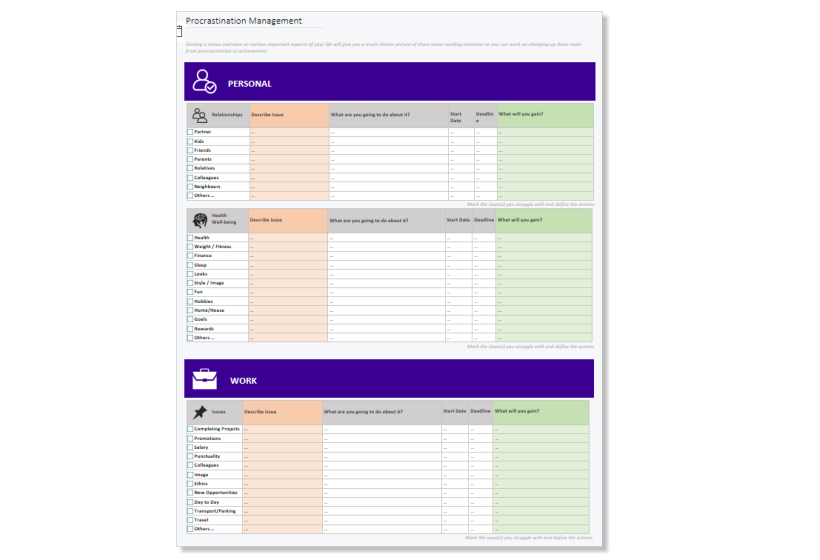Check the Fun checkbox
The image size is (820, 560).
point(190,292)
